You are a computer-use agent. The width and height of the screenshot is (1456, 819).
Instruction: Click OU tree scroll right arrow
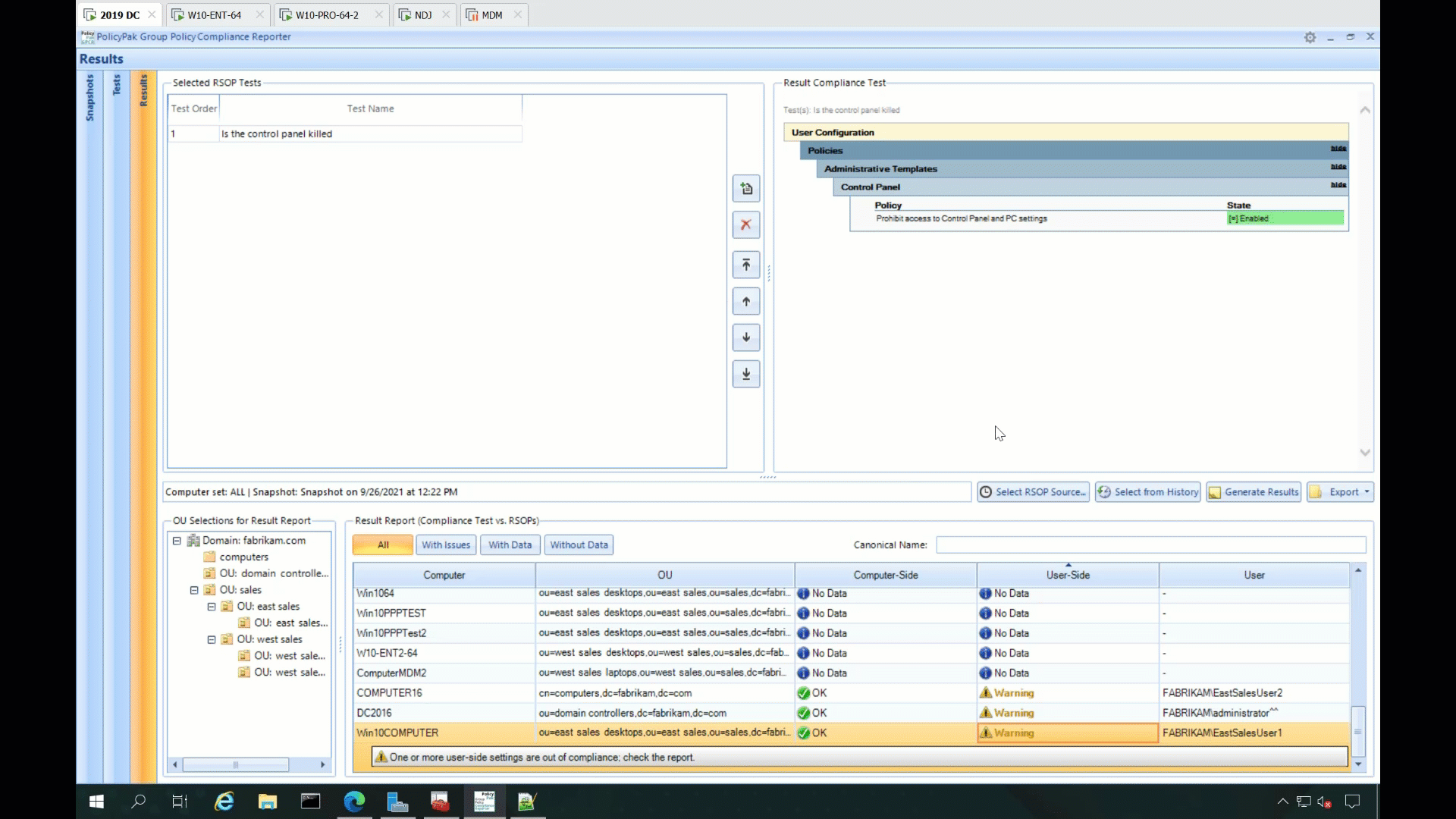coord(323,765)
